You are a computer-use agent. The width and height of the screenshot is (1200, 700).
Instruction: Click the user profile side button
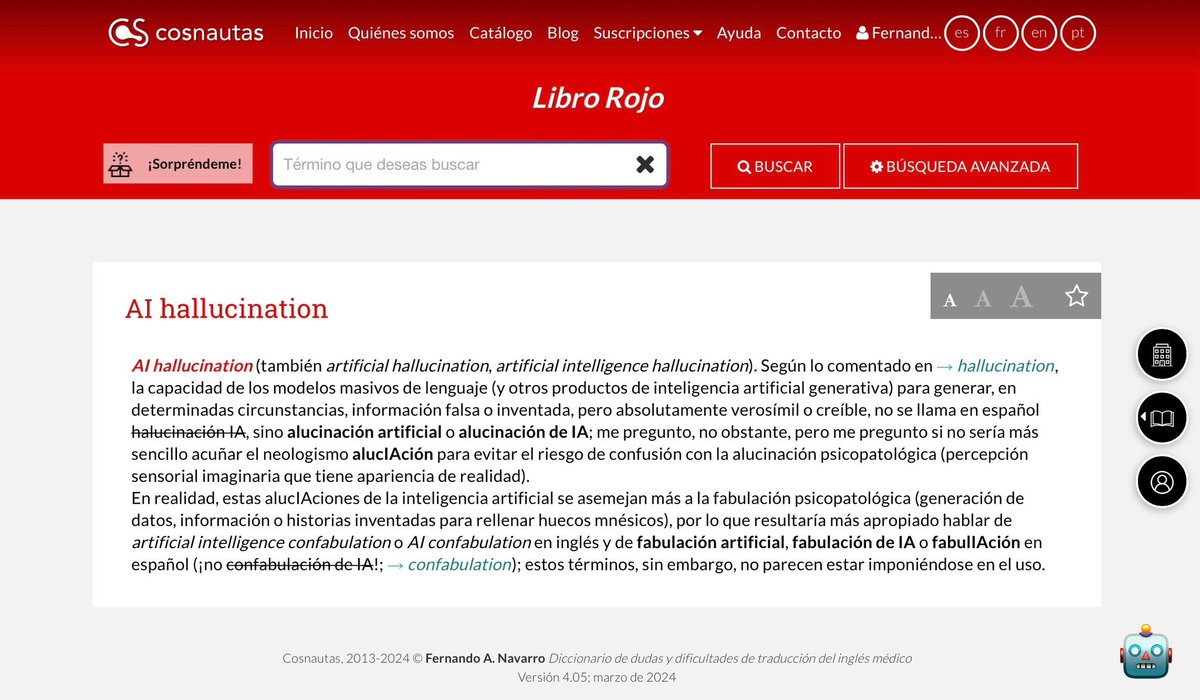click(x=1162, y=482)
